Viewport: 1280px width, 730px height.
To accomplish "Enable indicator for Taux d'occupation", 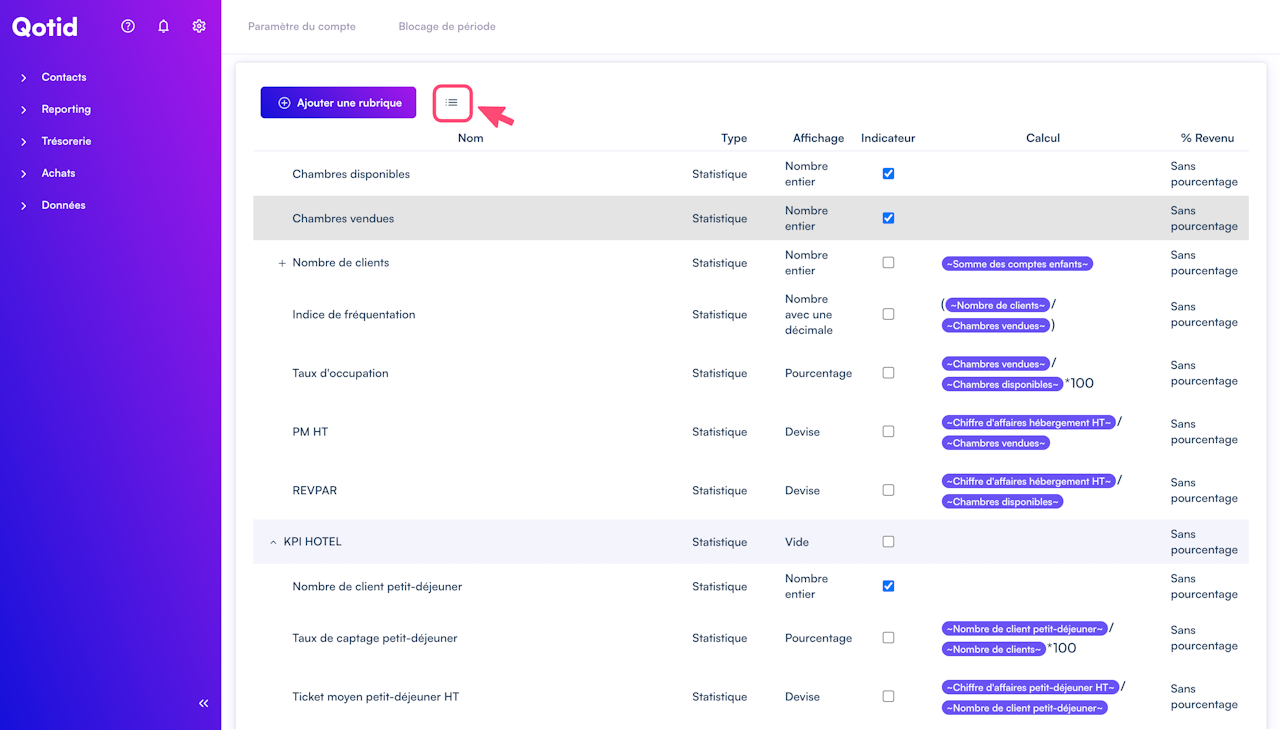I will point(888,373).
